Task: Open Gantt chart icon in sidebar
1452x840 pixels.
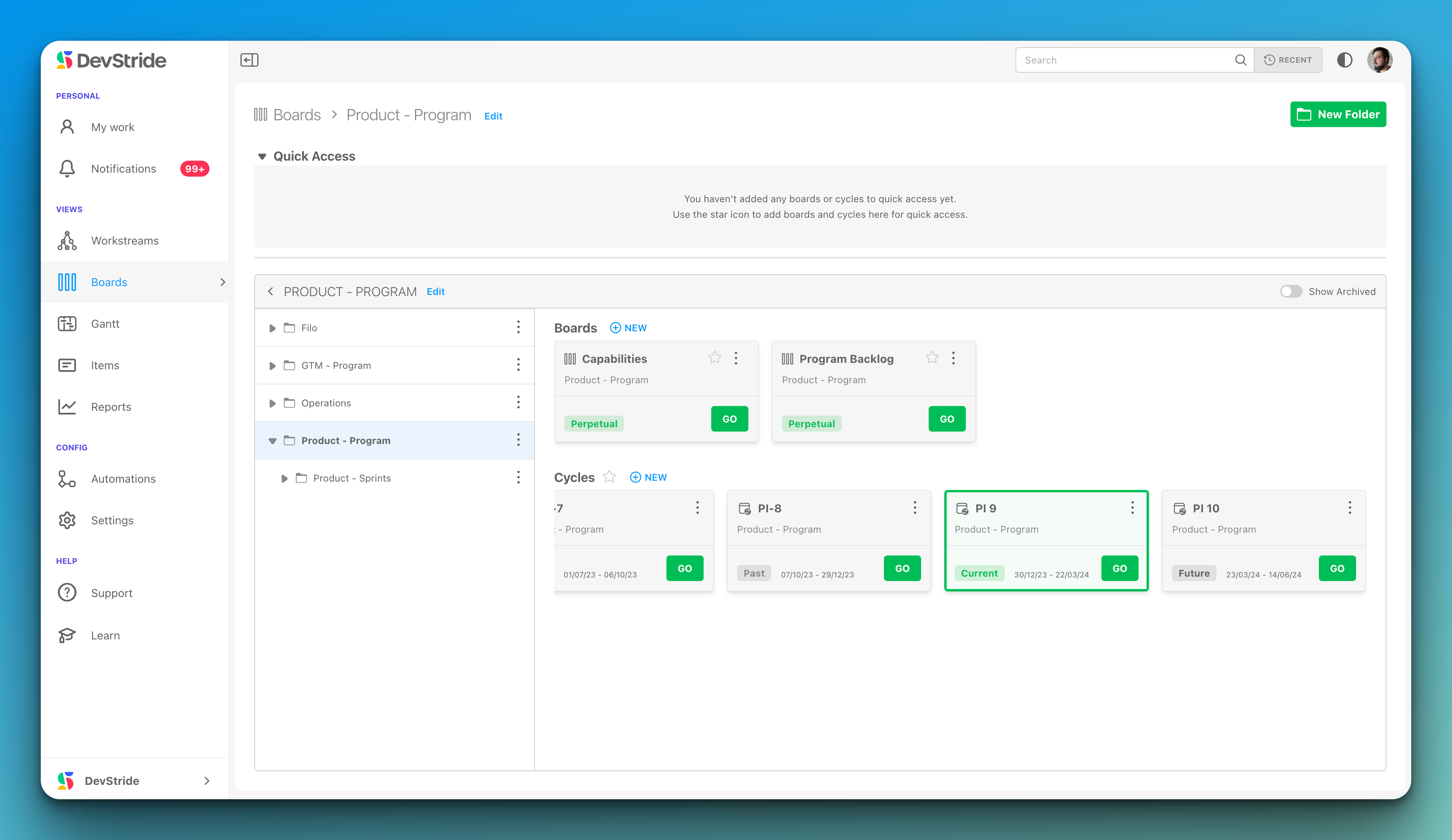Action: point(67,324)
